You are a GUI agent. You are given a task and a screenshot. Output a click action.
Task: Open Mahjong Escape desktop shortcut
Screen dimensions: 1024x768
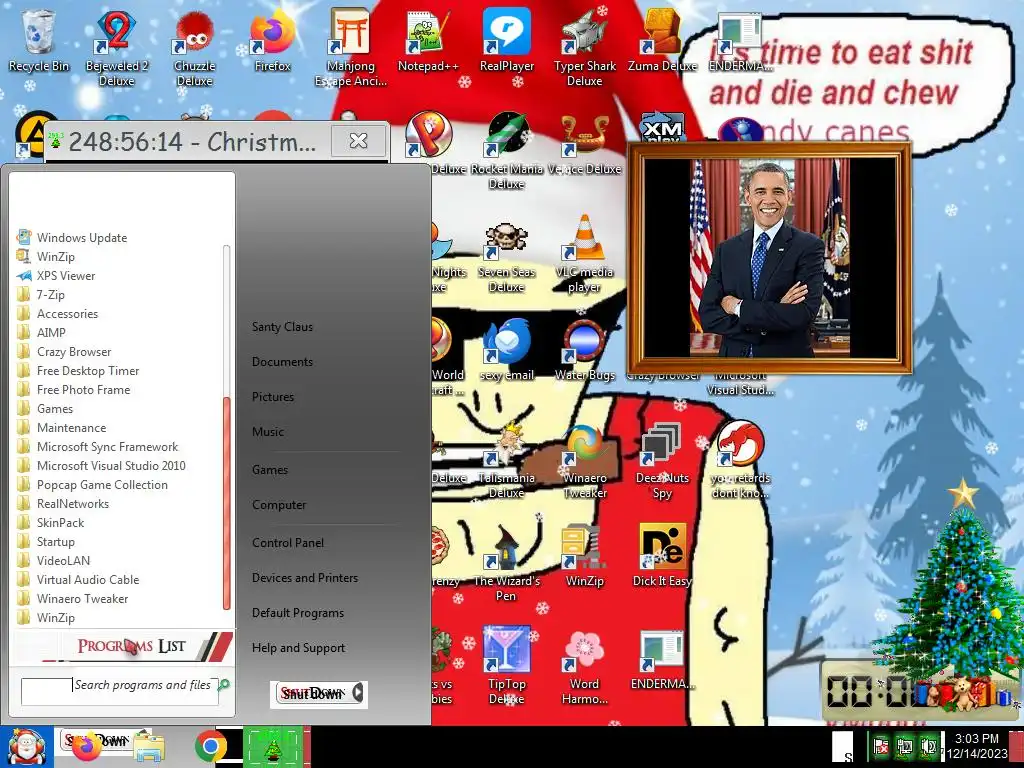coord(351,48)
